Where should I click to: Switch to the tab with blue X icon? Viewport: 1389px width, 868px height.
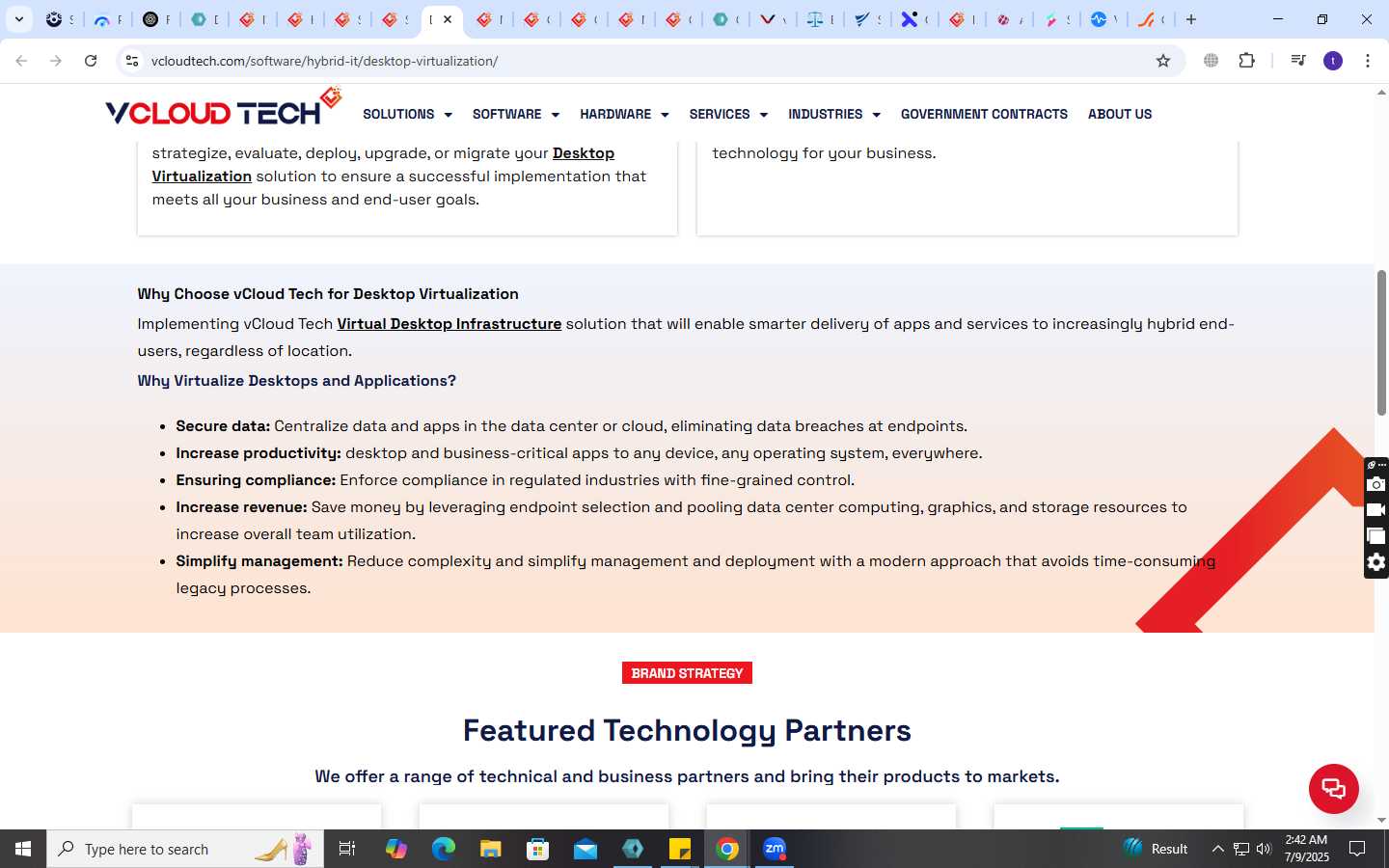tap(914, 19)
